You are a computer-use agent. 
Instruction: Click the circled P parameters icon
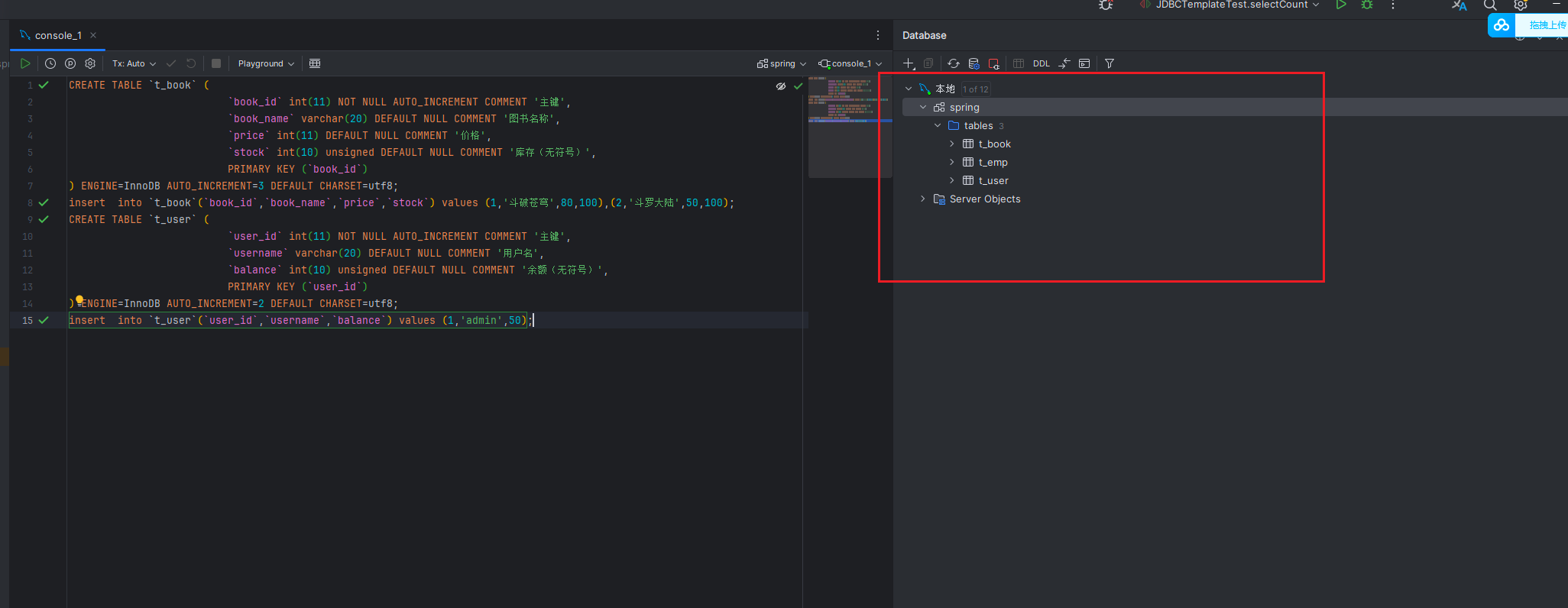[x=70, y=63]
